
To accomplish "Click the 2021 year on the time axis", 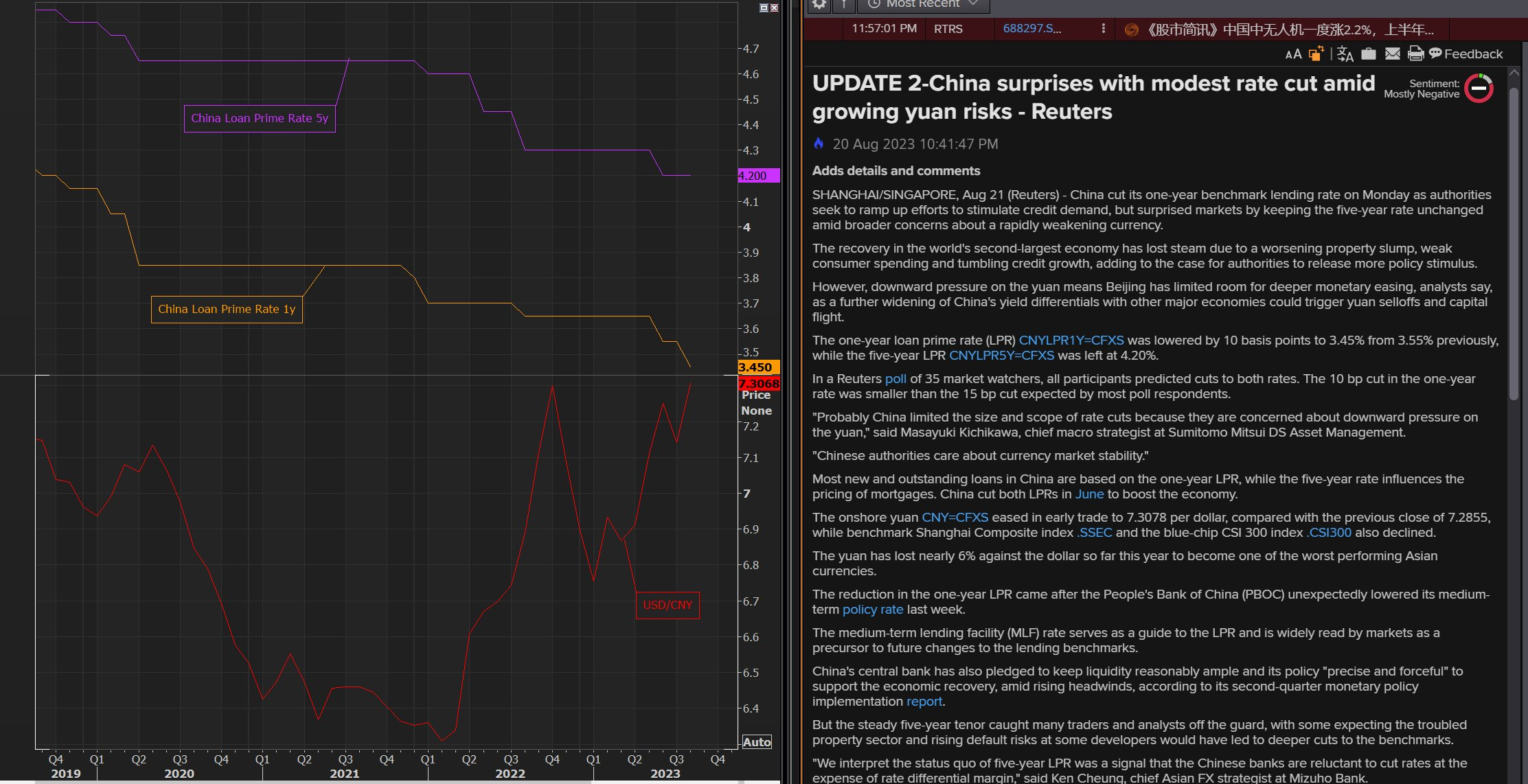I will (x=345, y=774).
